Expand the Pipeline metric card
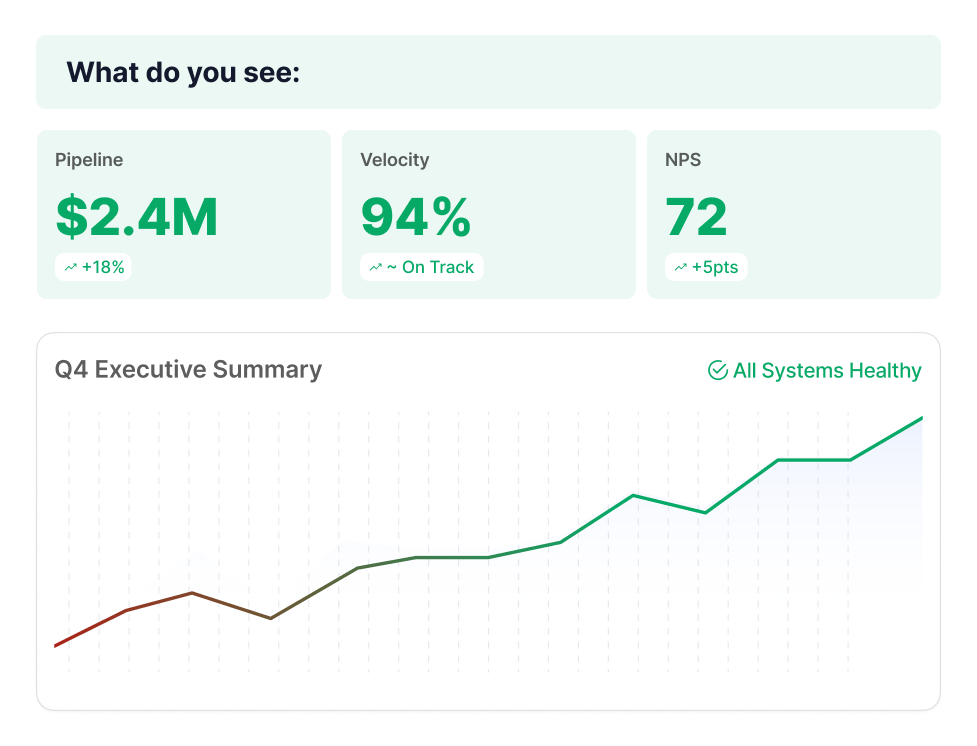 tap(183, 213)
